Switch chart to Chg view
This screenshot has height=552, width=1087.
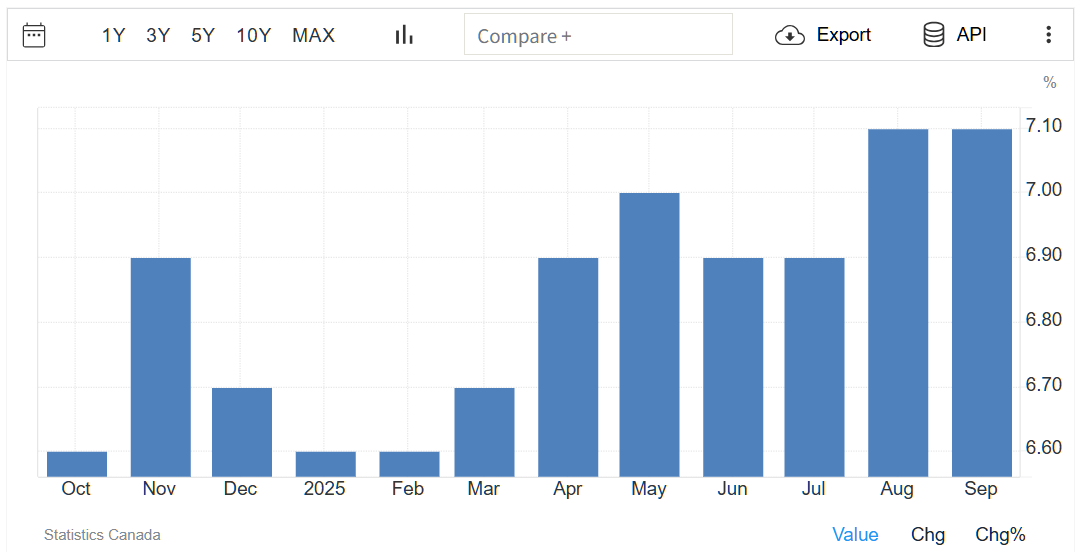click(927, 535)
